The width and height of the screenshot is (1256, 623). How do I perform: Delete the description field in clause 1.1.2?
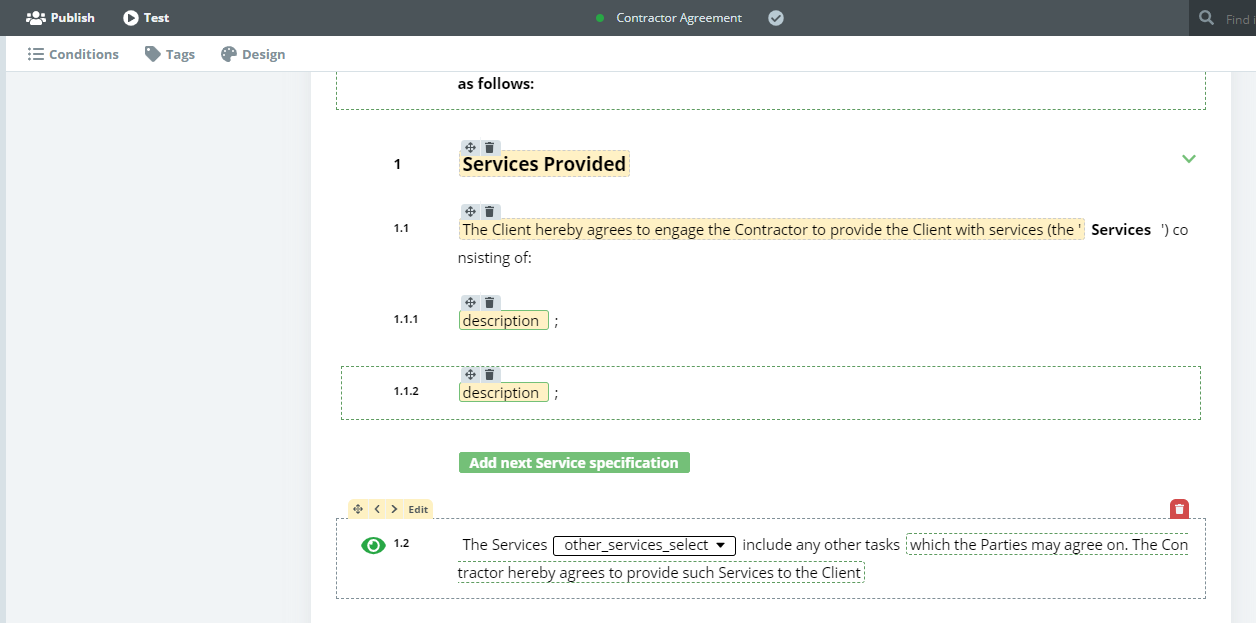[x=489, y=375]
